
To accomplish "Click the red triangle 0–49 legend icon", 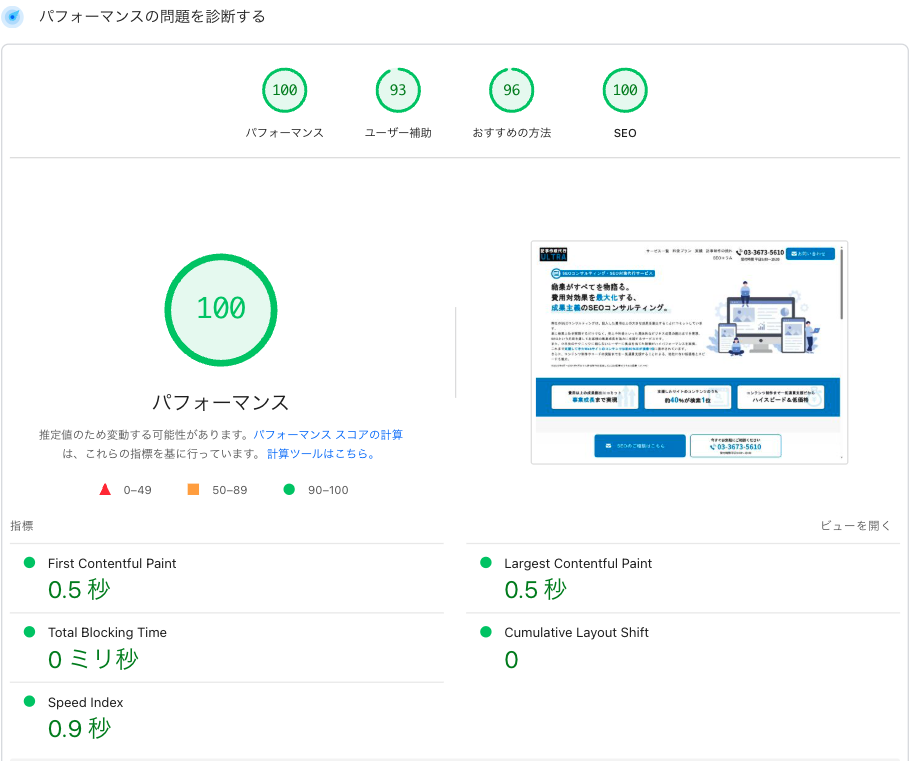I will point(105,490).
